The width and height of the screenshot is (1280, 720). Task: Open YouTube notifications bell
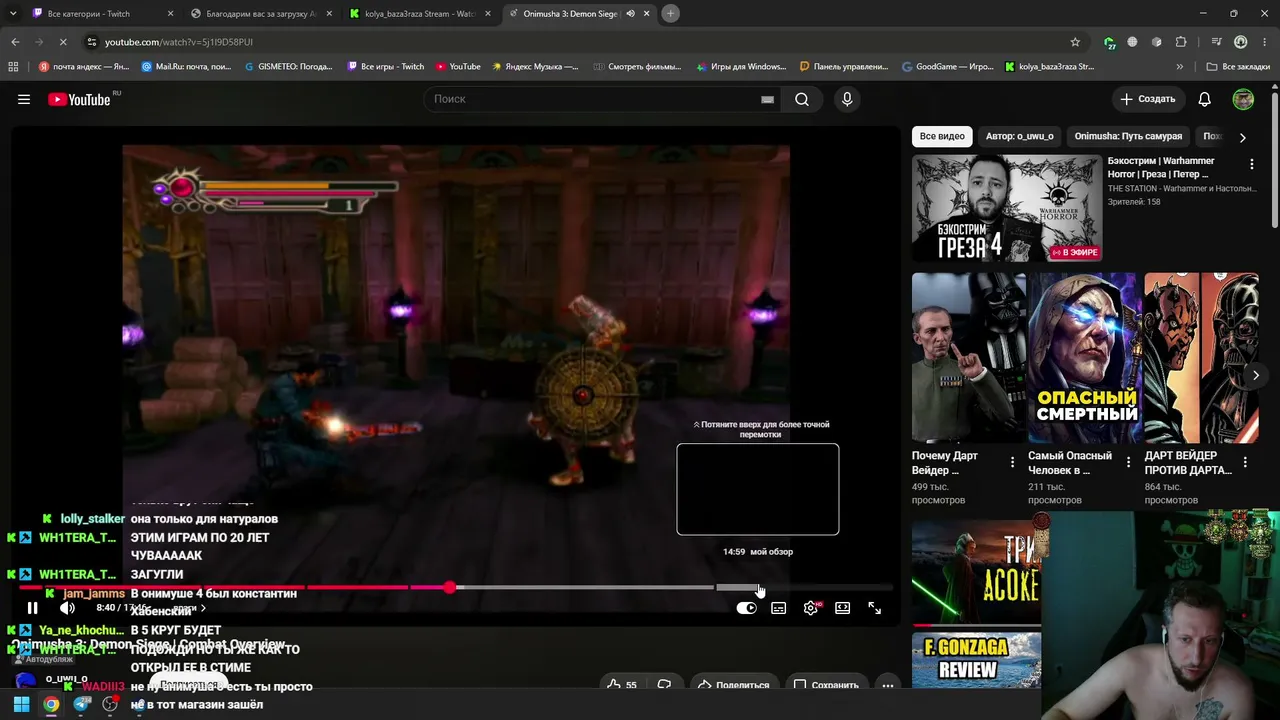coord(1205,99)
